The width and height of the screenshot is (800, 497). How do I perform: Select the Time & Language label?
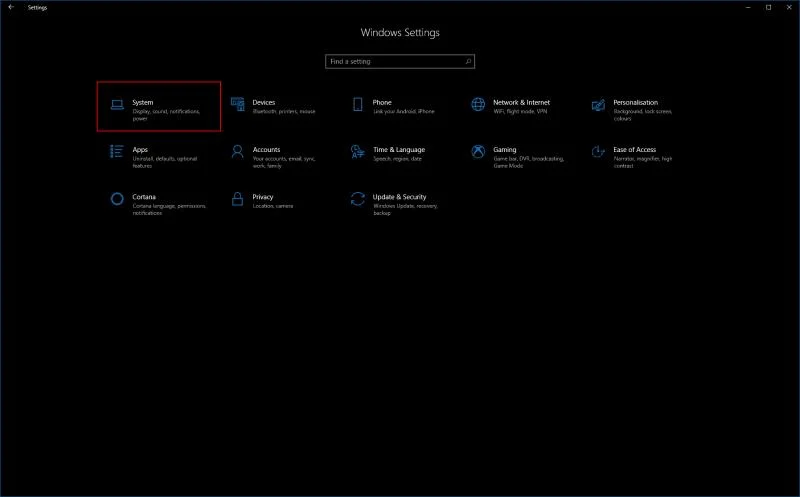tap(399, 150)
